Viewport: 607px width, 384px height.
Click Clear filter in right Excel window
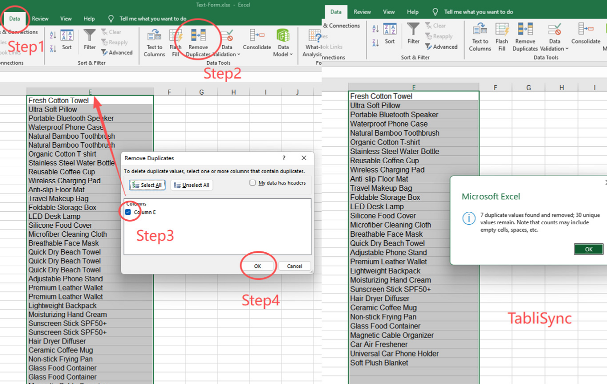435,26
